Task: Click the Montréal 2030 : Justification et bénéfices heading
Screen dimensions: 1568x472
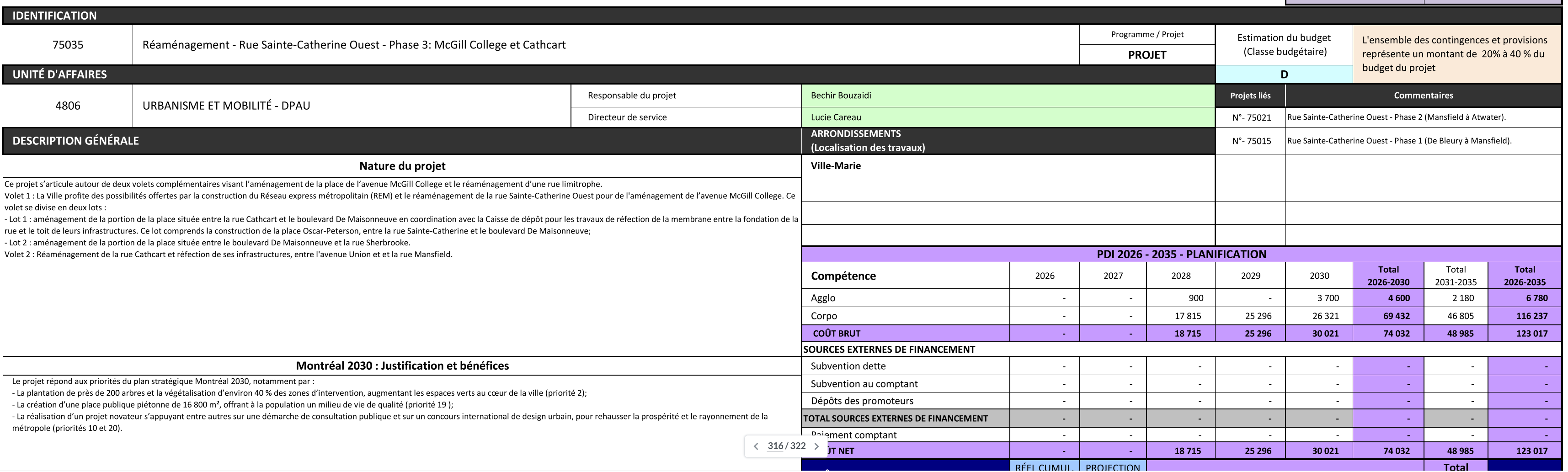Action: 402,366
